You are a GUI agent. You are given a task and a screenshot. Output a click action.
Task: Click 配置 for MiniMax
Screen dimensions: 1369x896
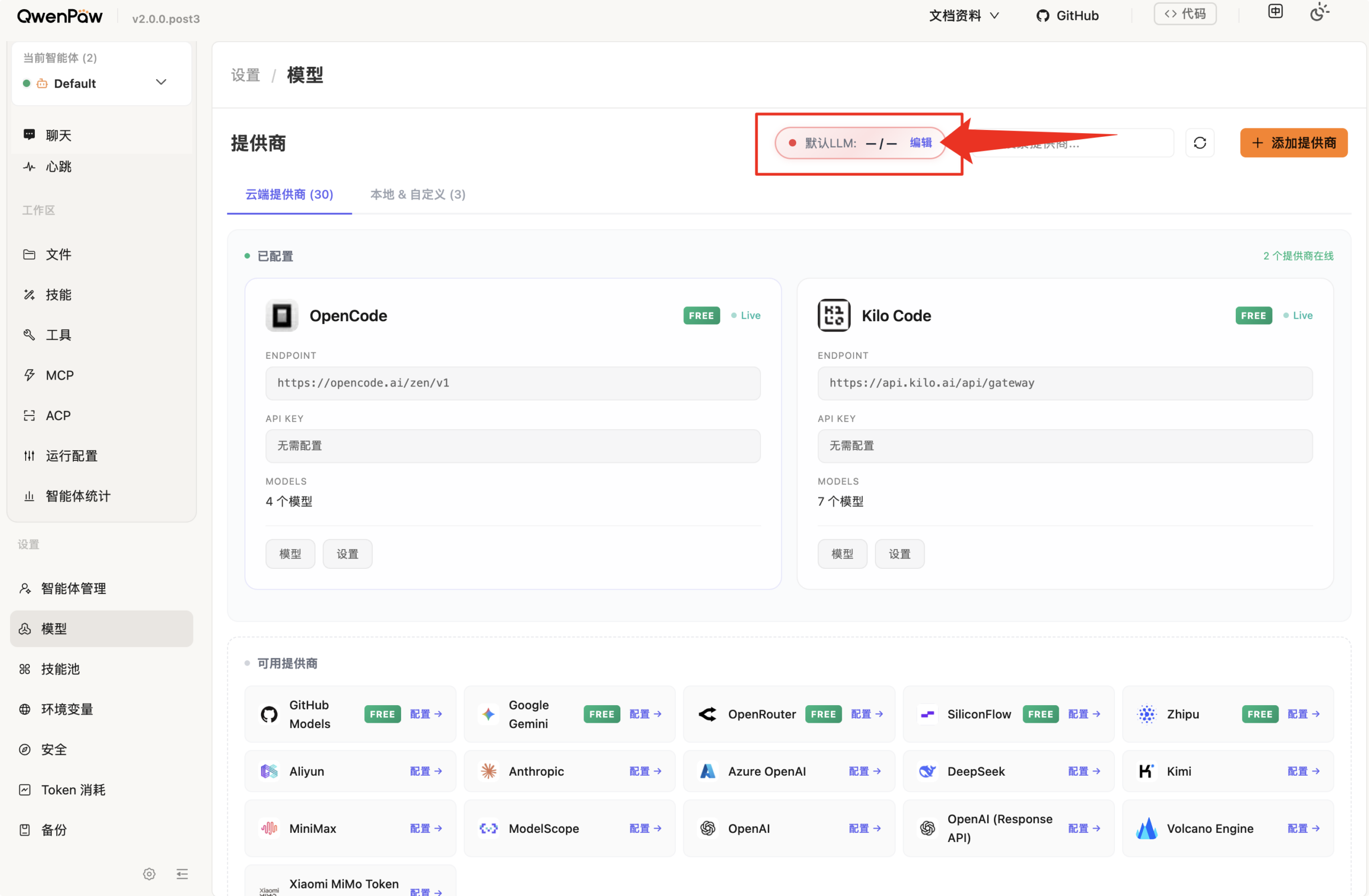click(x=426, y=828)
